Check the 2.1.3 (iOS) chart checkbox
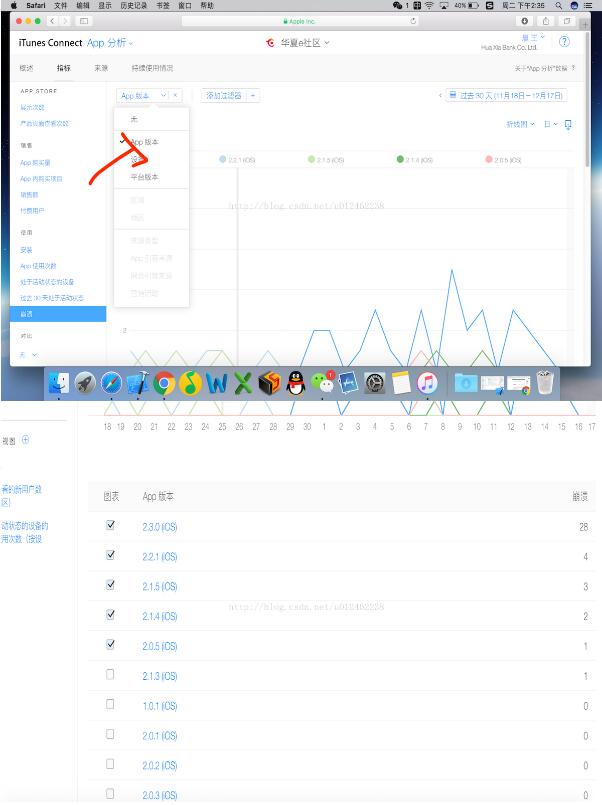602x805 pixels. (x=110, y=674)
